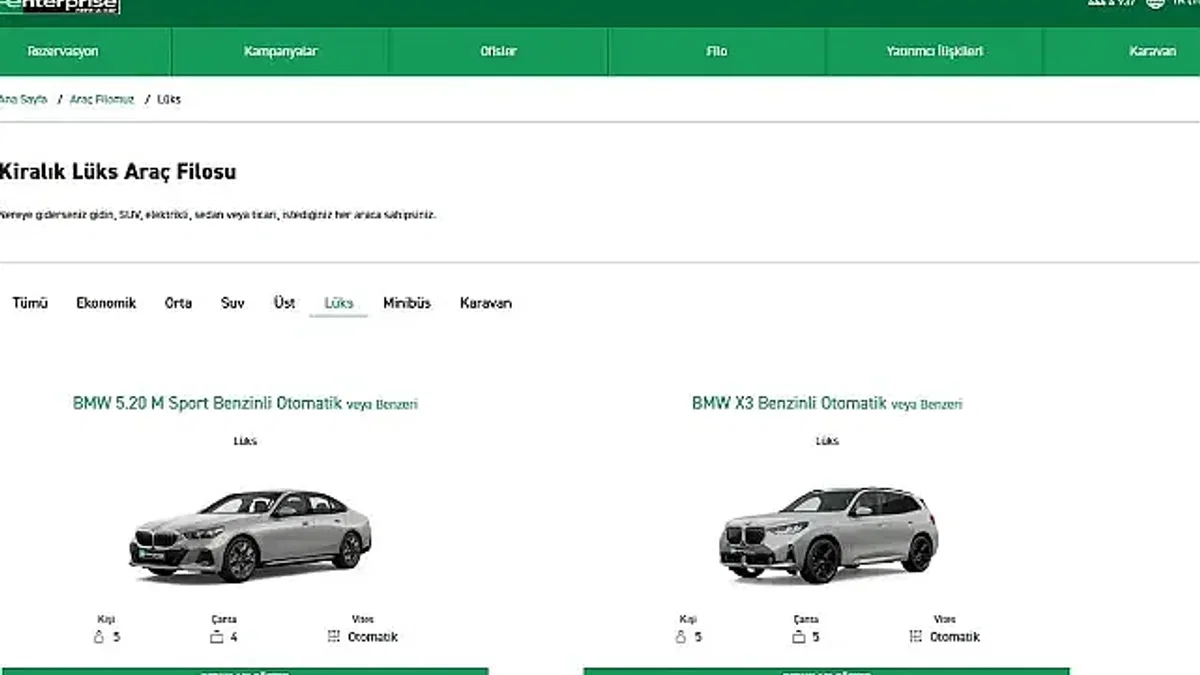The image size is (1200, 675).
Task: Click the Enterprise logo in the header
Action: click(x=60, y=6)
